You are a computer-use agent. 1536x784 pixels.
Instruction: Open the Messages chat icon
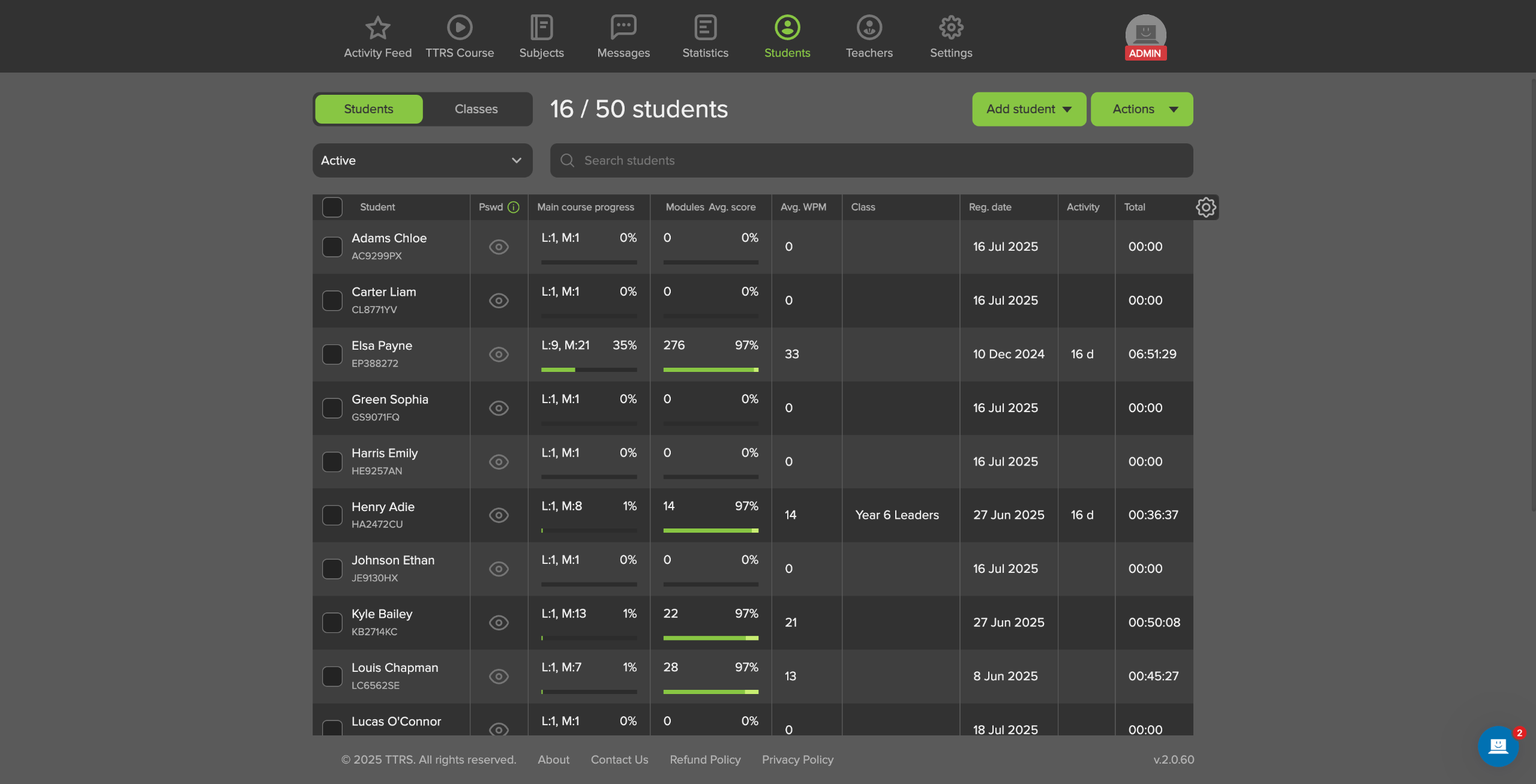pyautogui.click(x=623, y=28)
